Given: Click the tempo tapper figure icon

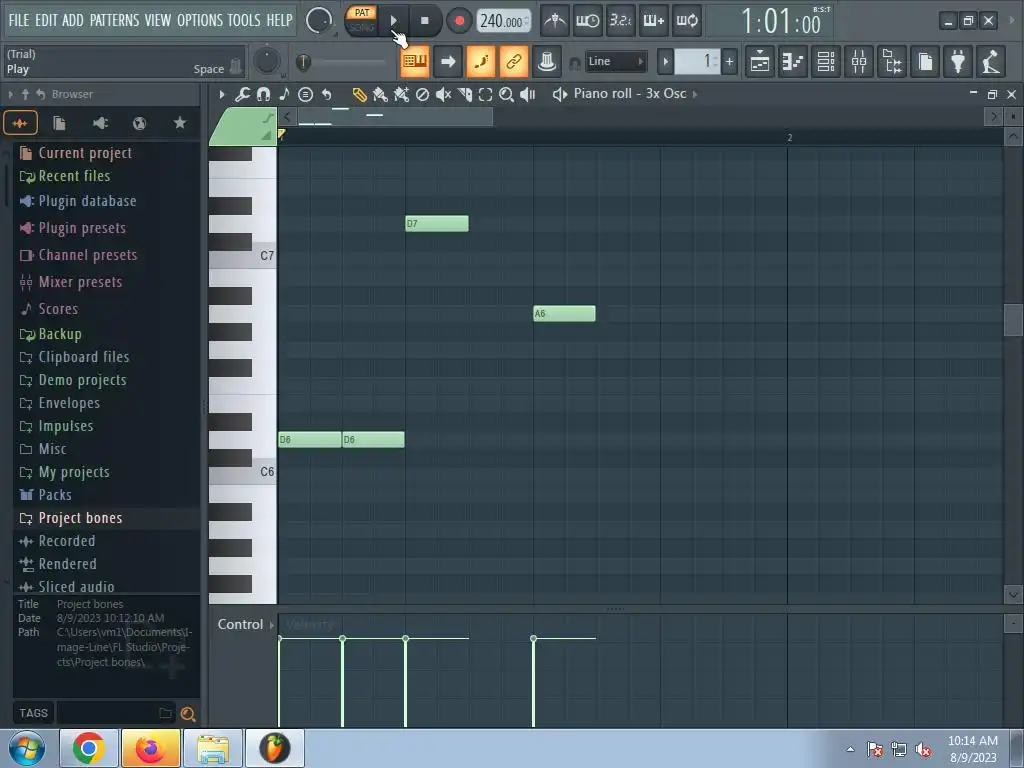Looking at the screenshot, I should pyautogui.click(x=991, y=62).
